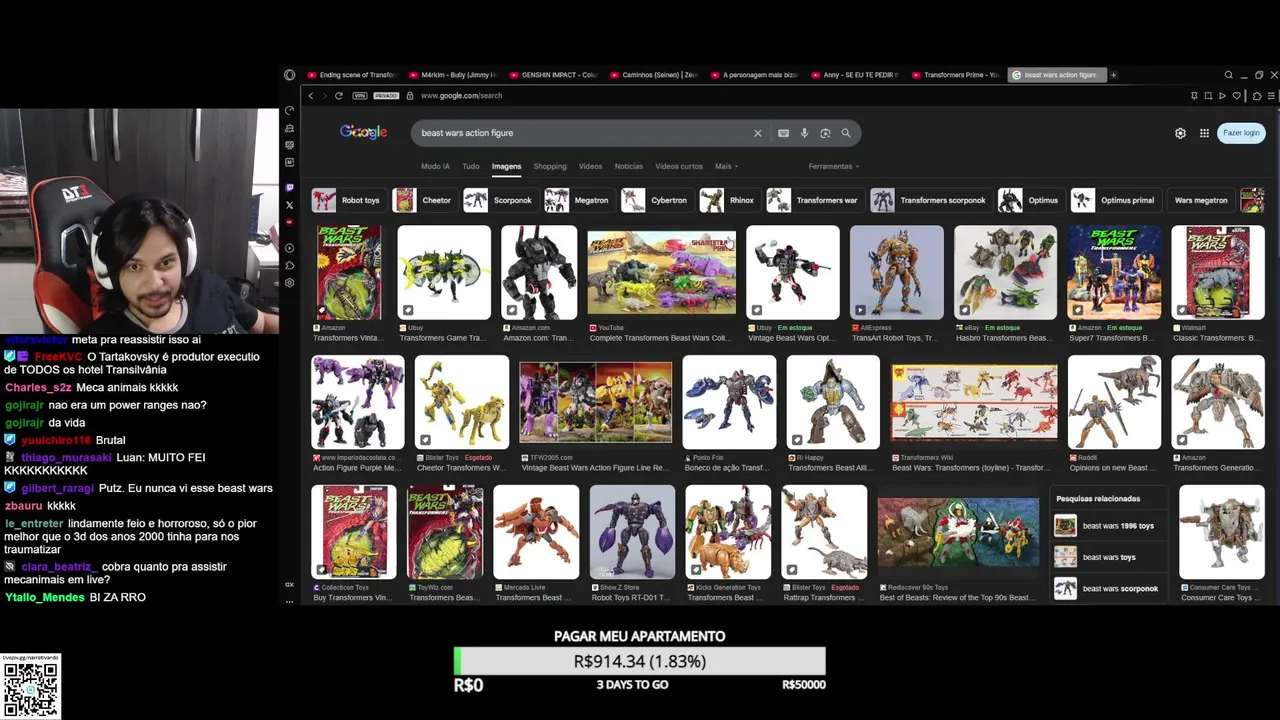Open the GX speed limiter sidebar icon
Screen dimensions: 1280x720
pyautogui.click(x=290, y=111)
